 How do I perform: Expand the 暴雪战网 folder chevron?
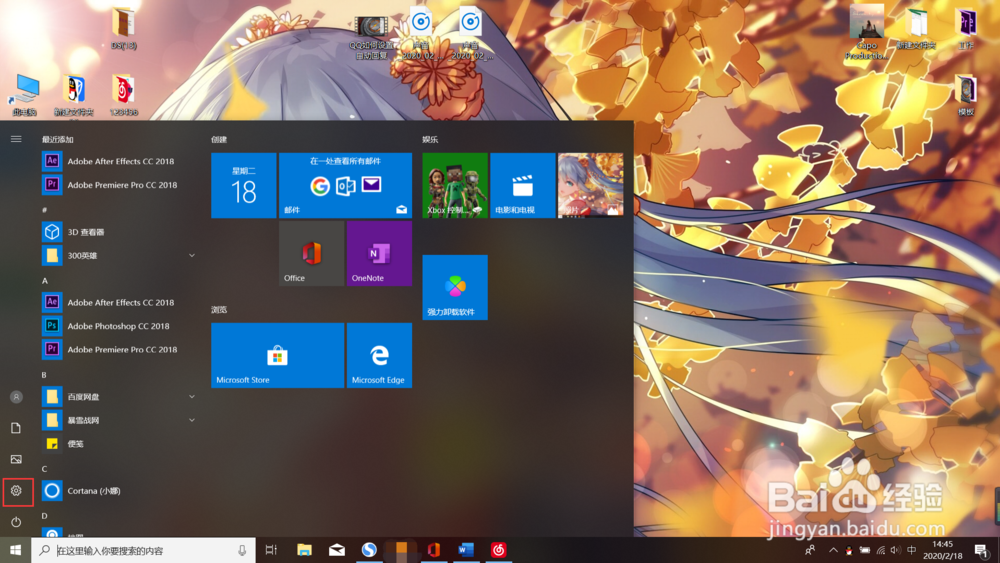tap(191, 420)
